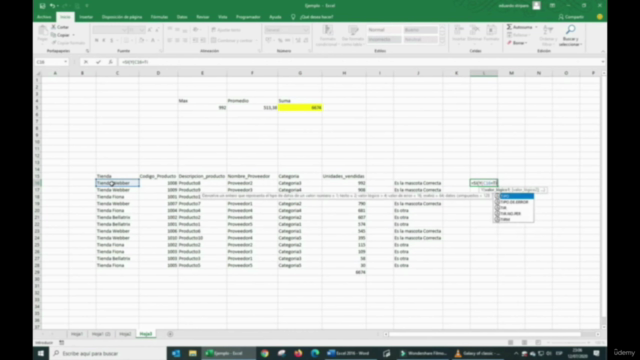The width and height of the screenshot is (640, 360).
Task: Open the fill color bucket icon
Action: point(141,40)
